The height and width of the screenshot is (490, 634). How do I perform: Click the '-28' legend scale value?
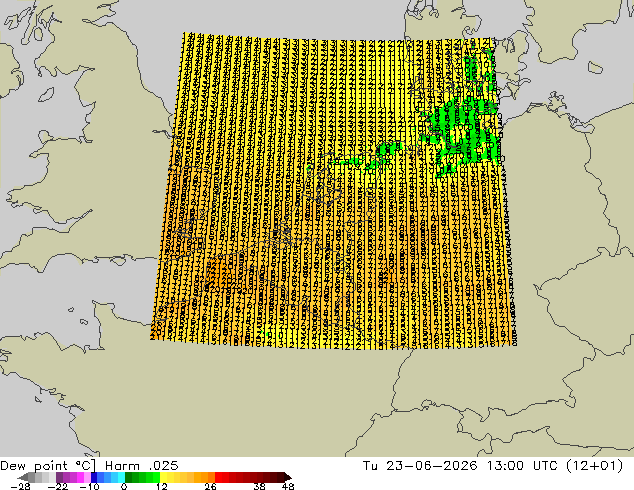[x=20, y=486]
